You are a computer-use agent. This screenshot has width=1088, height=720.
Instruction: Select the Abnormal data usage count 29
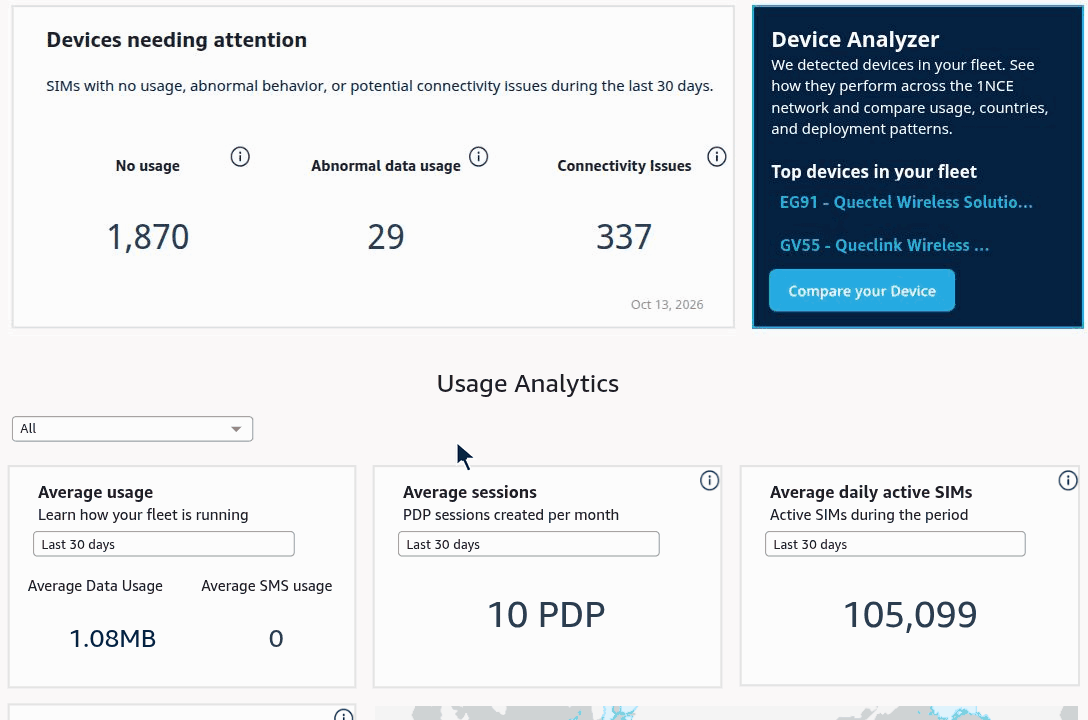pos(386,237)
